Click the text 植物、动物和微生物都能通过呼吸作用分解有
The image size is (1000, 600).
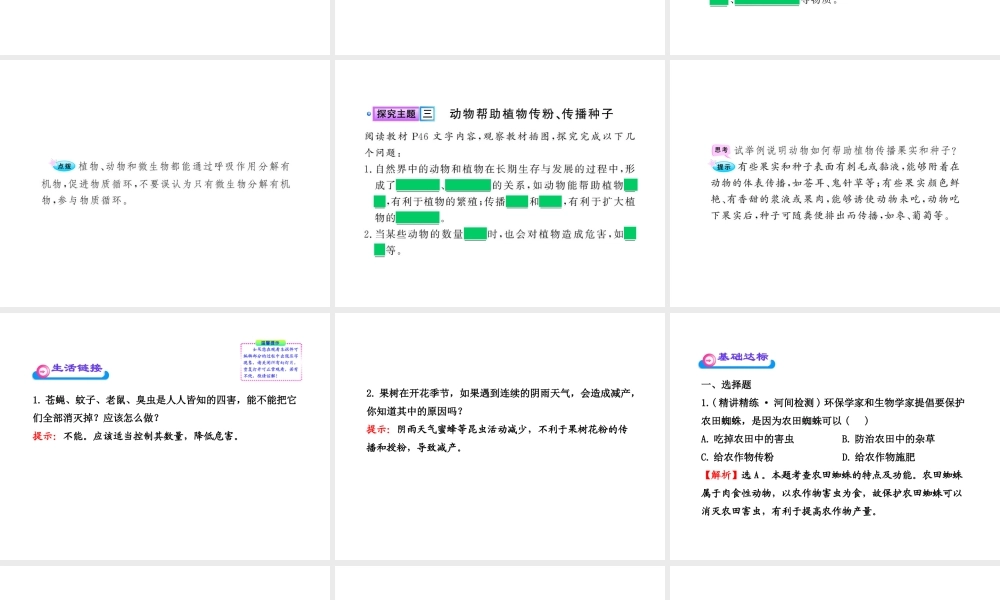tap(184, 166)
